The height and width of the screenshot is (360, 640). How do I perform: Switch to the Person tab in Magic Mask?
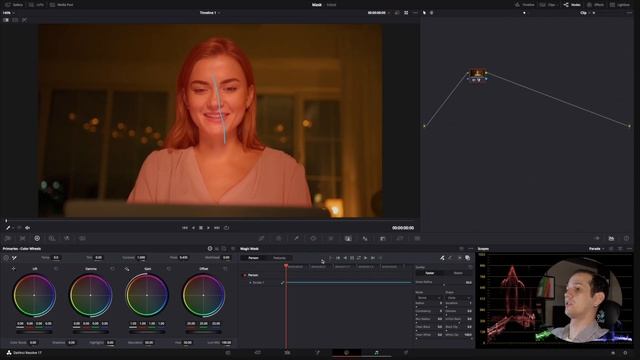click(x=253, y=258)
